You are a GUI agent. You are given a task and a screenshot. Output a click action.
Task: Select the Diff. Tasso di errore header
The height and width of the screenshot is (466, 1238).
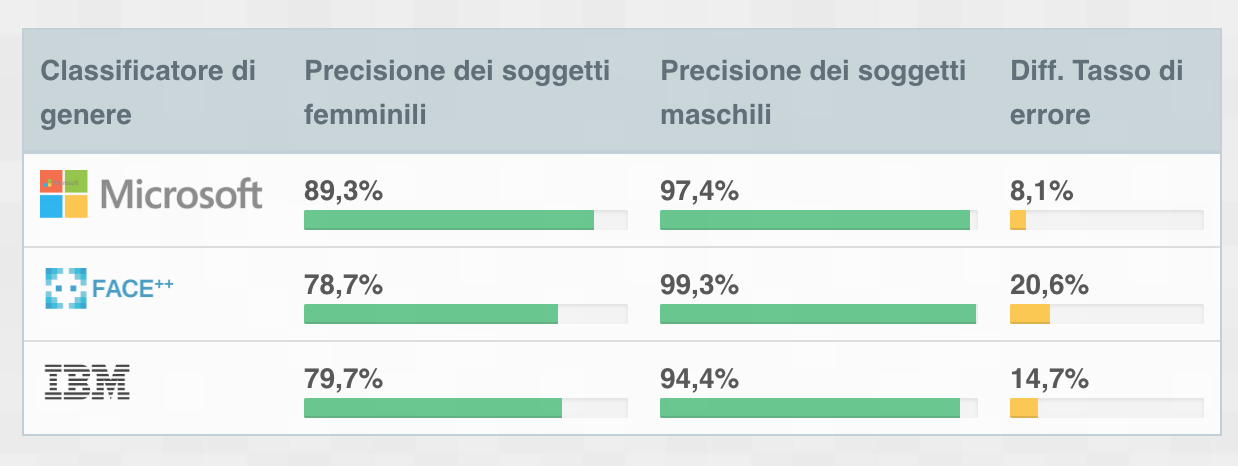tap(1097, 93)
